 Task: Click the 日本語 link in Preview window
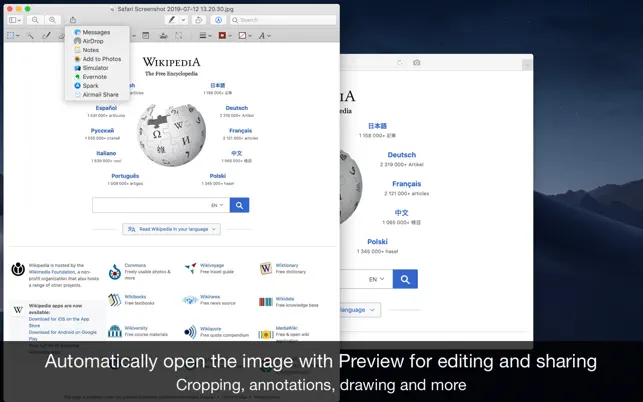coord(217,85)
